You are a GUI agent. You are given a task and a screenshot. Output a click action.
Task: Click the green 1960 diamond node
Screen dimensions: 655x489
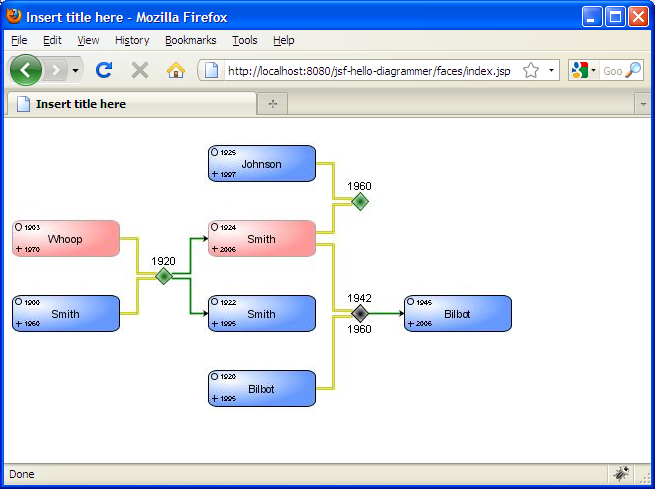point(360,201)
